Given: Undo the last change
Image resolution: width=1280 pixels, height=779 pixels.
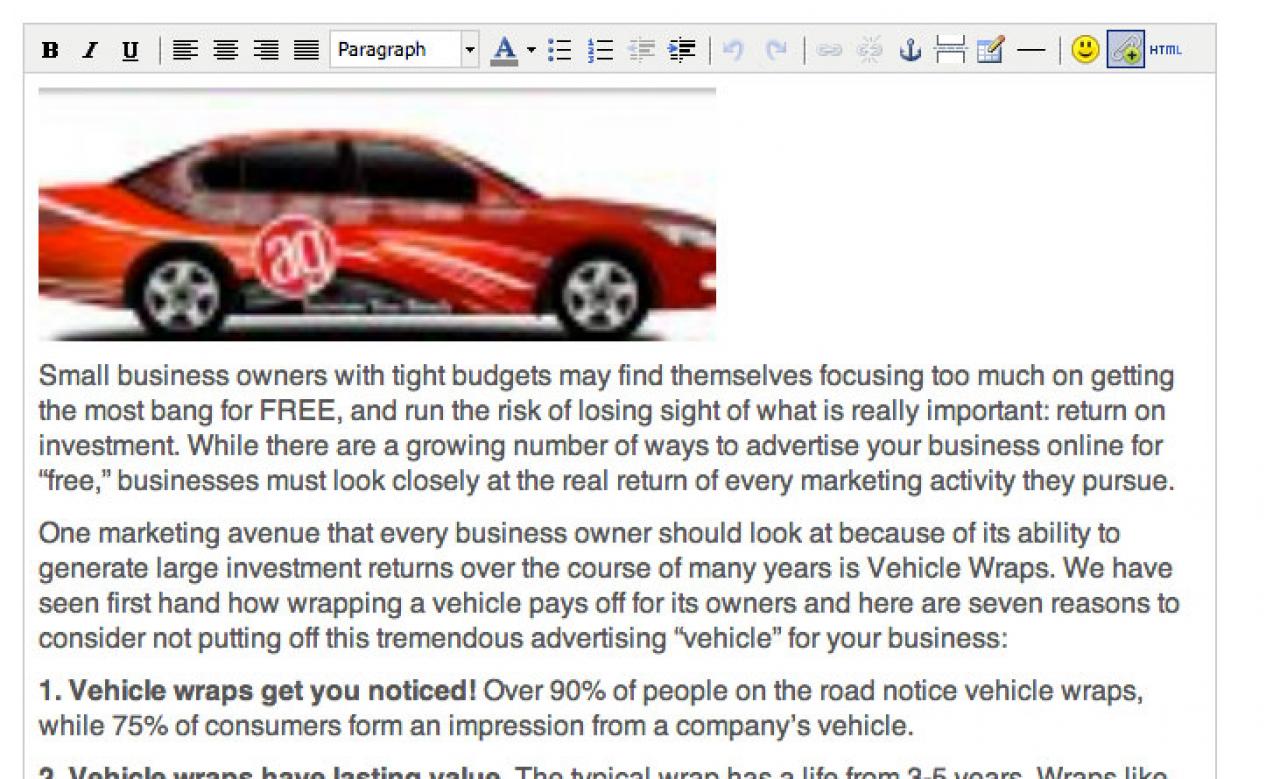Looking at the screenshot, I should 733,49.
